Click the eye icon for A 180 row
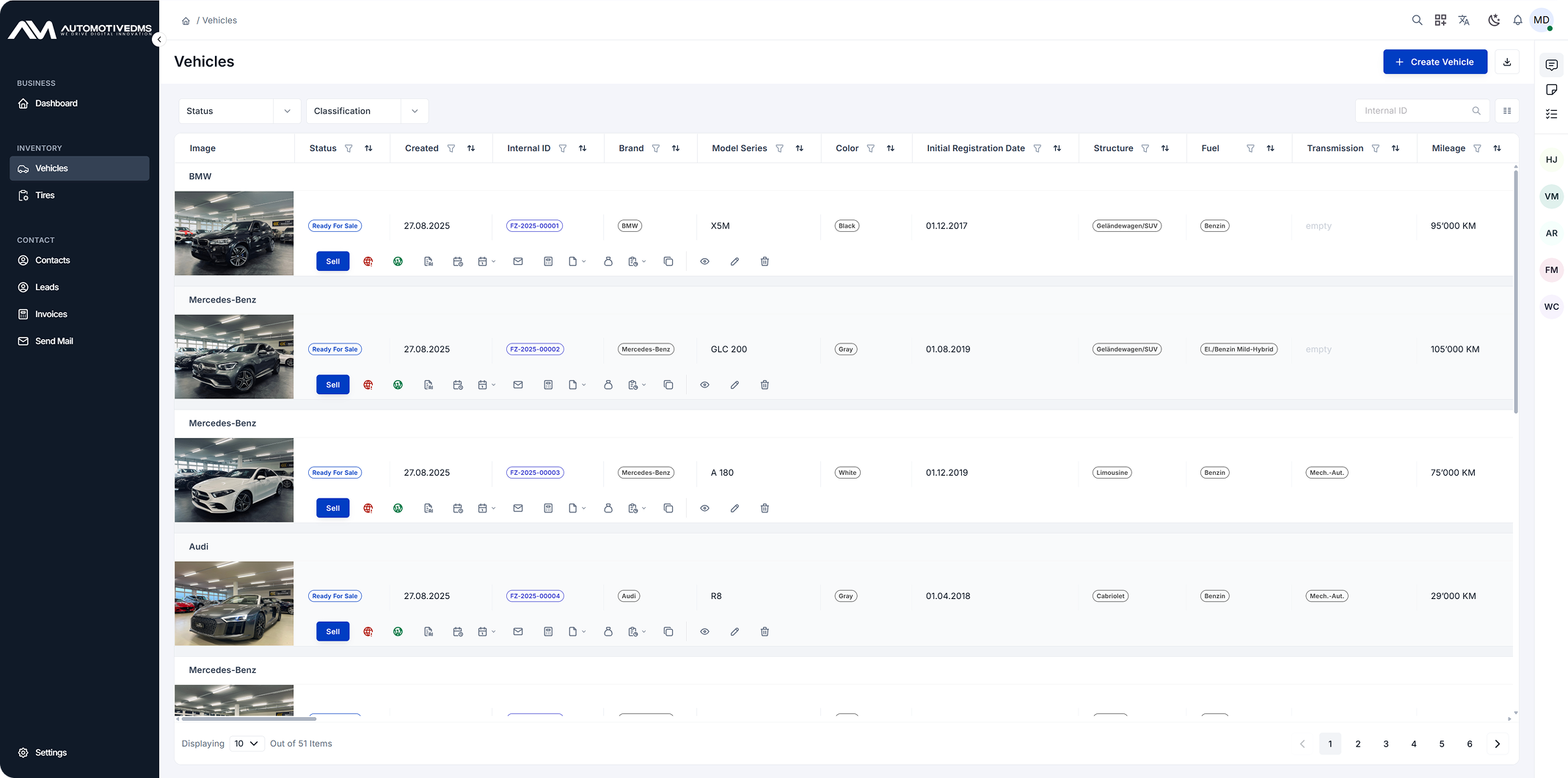This screenshot has height=778, width=1568. pyautogui.click(x=704, y=508)
